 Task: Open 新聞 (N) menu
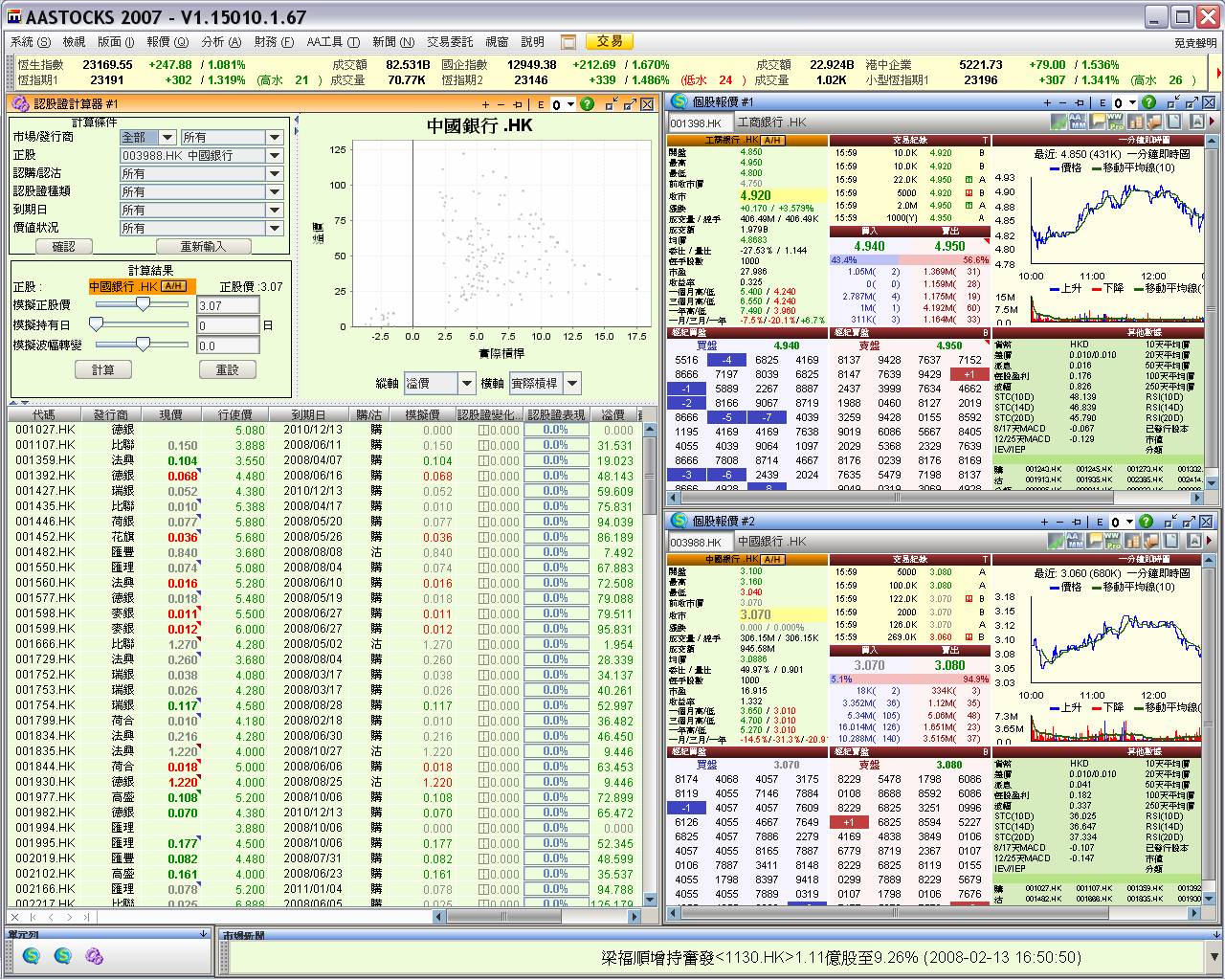click(x=393, y=42)
